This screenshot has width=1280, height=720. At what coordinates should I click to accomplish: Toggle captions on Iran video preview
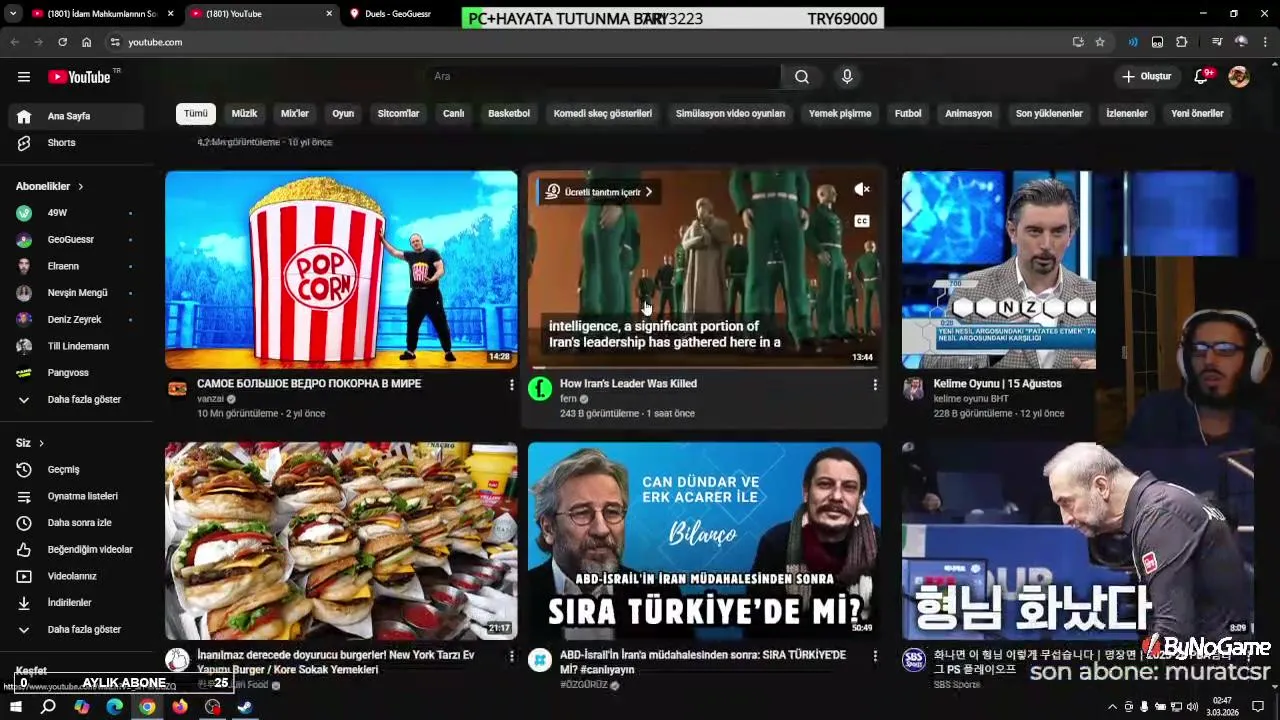coord(862,221)
